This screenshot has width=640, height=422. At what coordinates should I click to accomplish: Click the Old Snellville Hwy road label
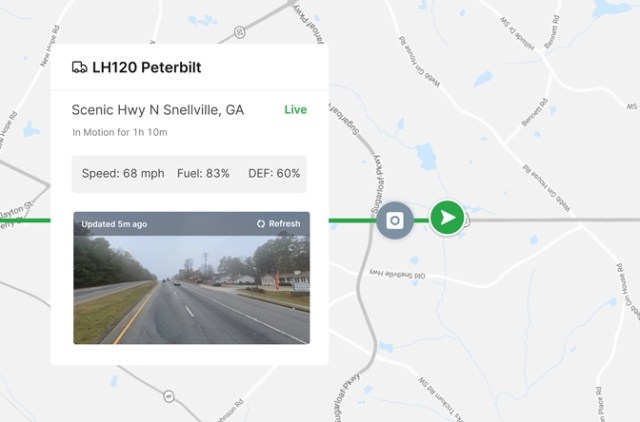(397, 274)
